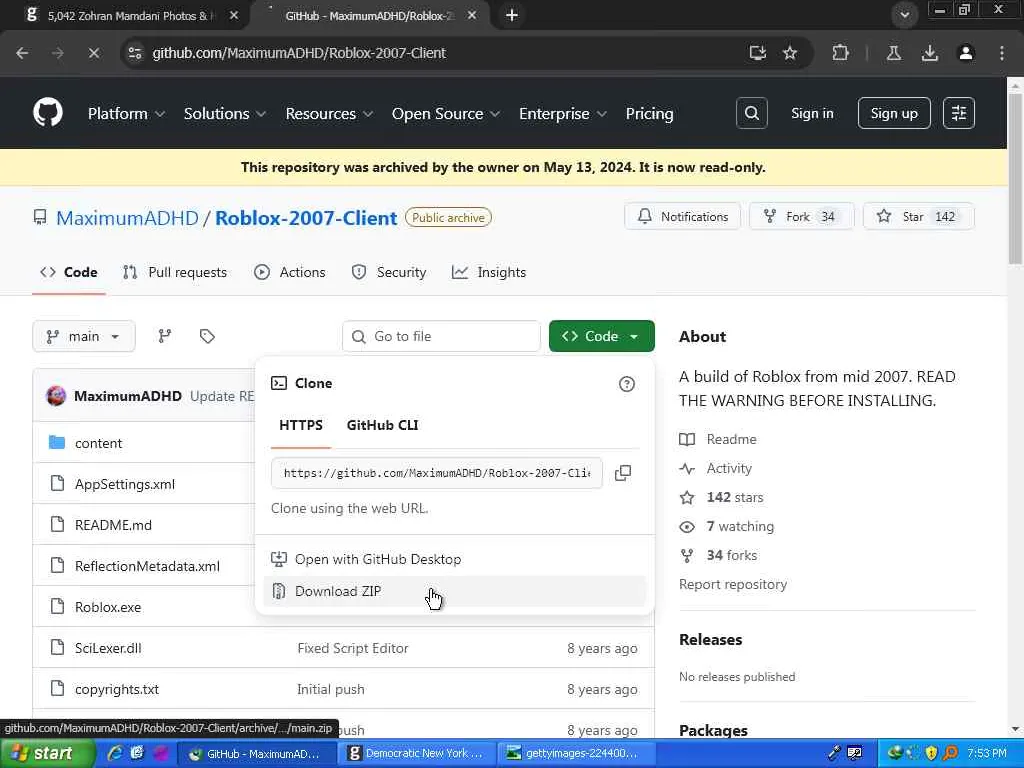This screenshot has height=768, width=1024.
Task: Expand the Solutions menu
Action: (x=225, y=114)
